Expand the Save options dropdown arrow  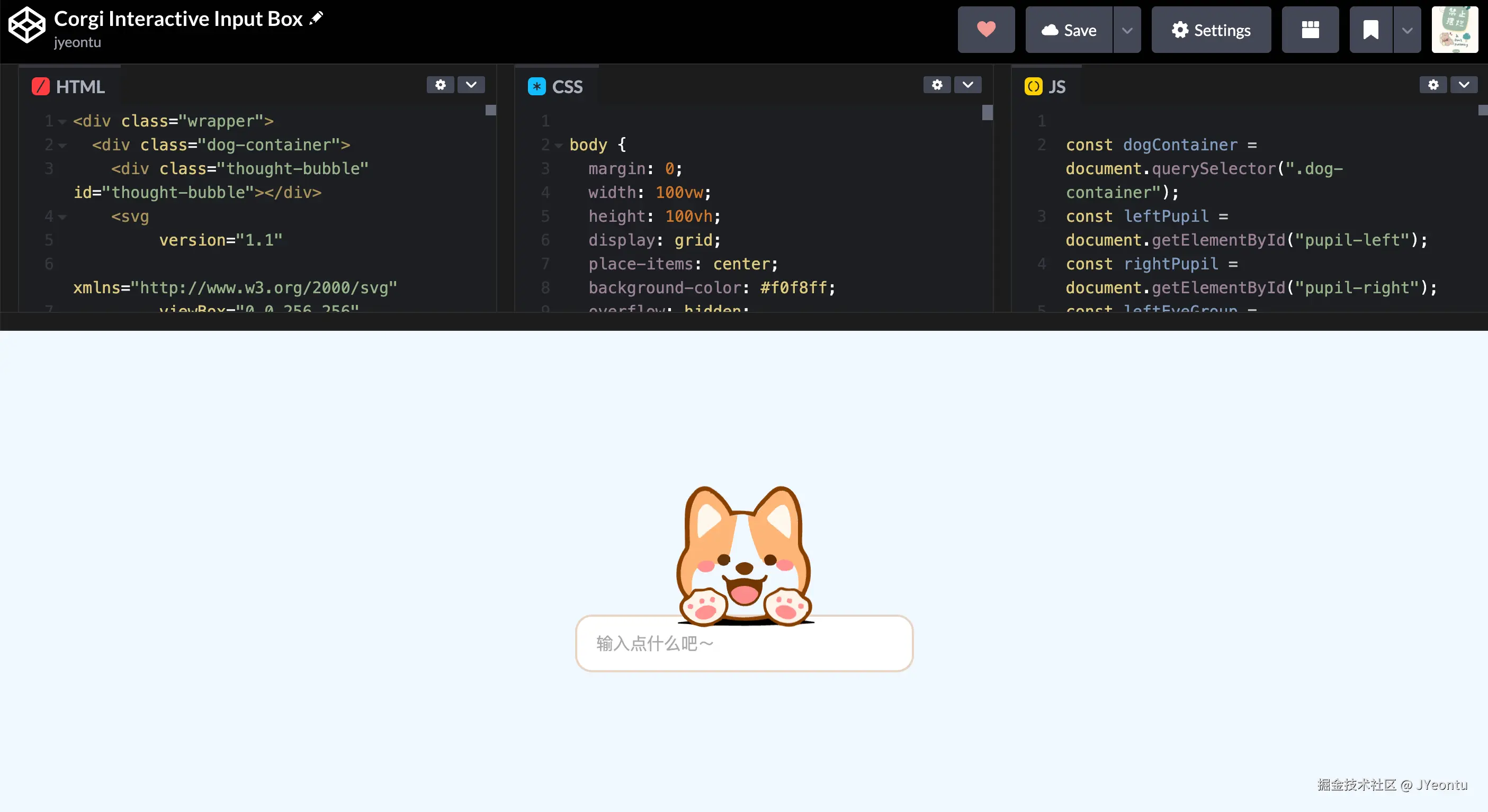click(1126, 30)
